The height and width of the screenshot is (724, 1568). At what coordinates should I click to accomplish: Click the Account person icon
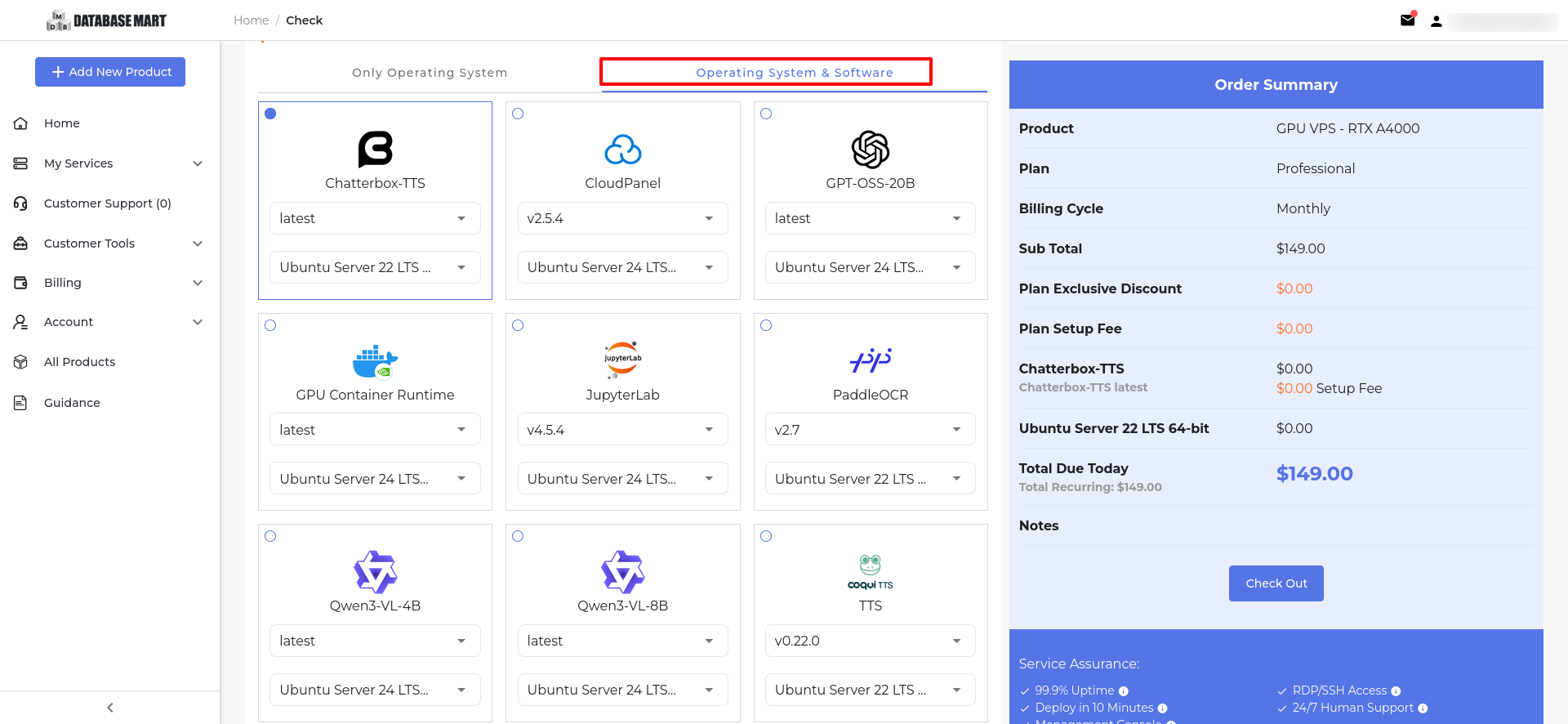tap(21, 322)
